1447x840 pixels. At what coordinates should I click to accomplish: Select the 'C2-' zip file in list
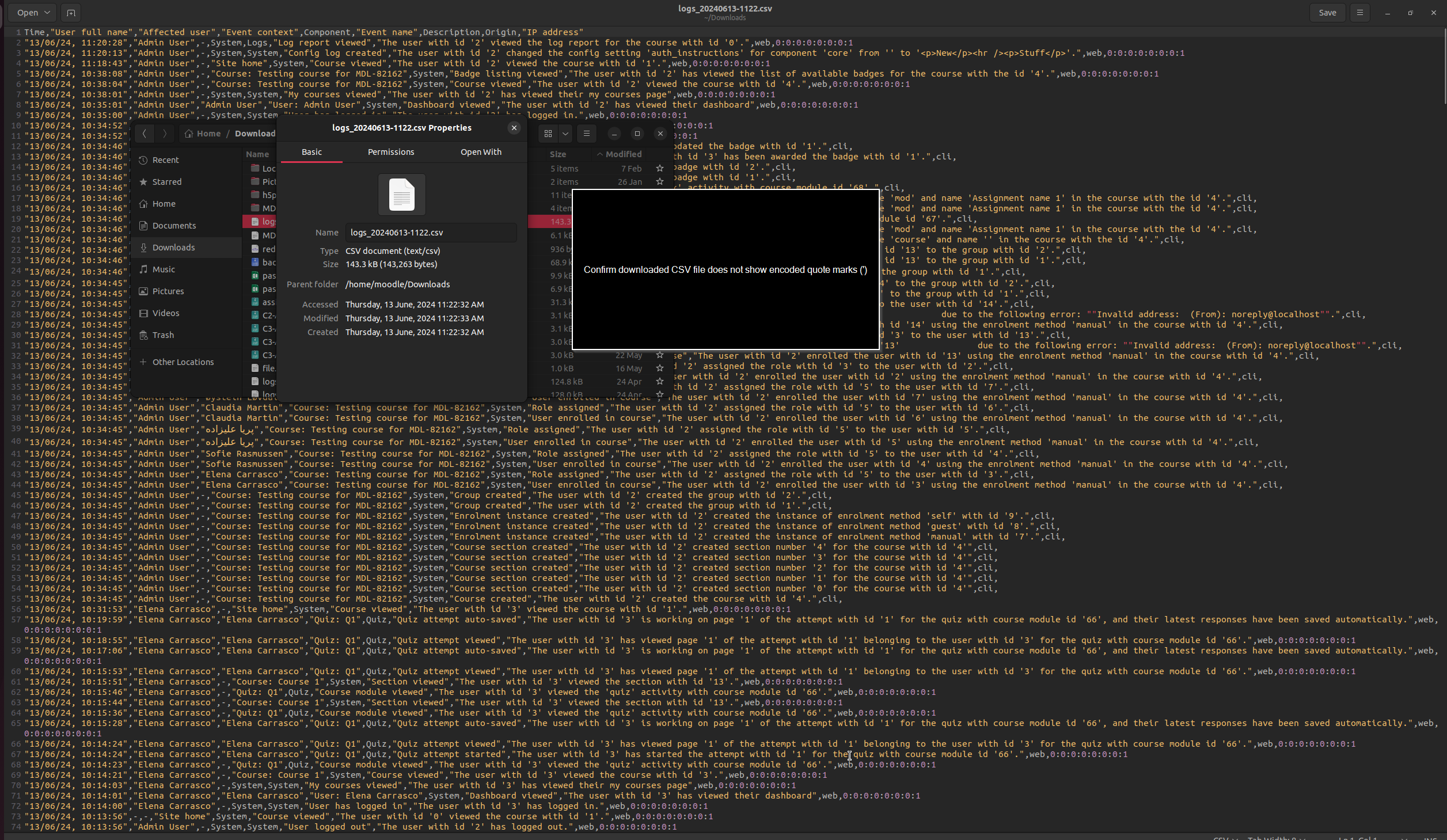[x=264, y=316]
